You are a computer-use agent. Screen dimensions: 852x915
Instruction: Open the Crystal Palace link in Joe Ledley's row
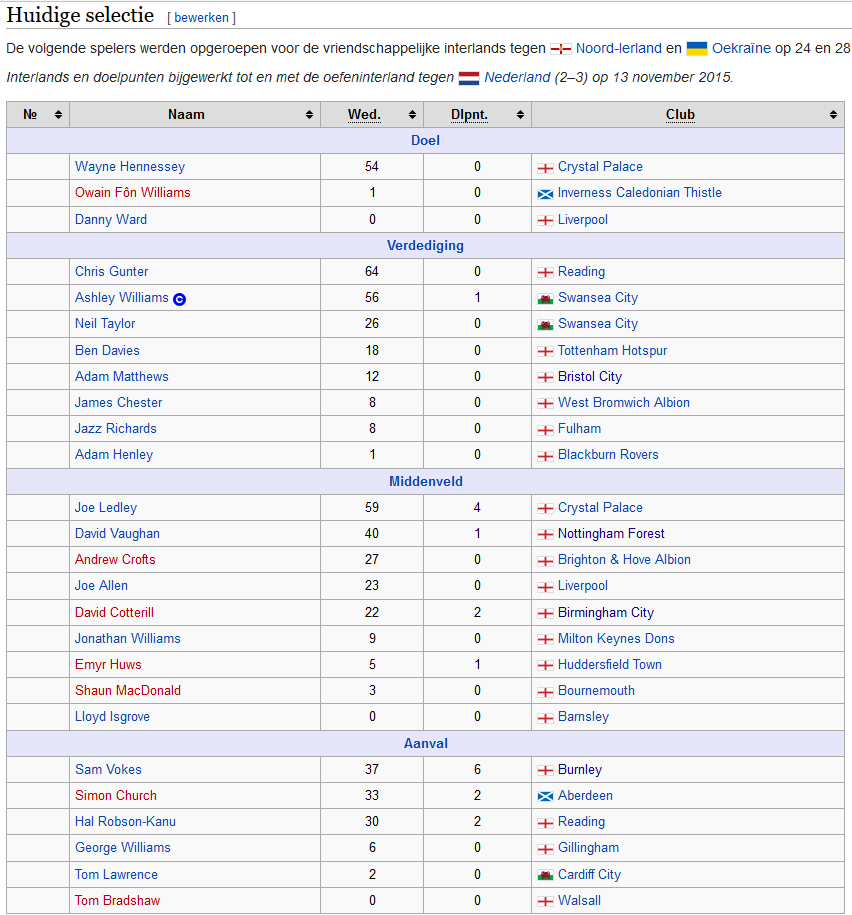click(x=600, y=508)
